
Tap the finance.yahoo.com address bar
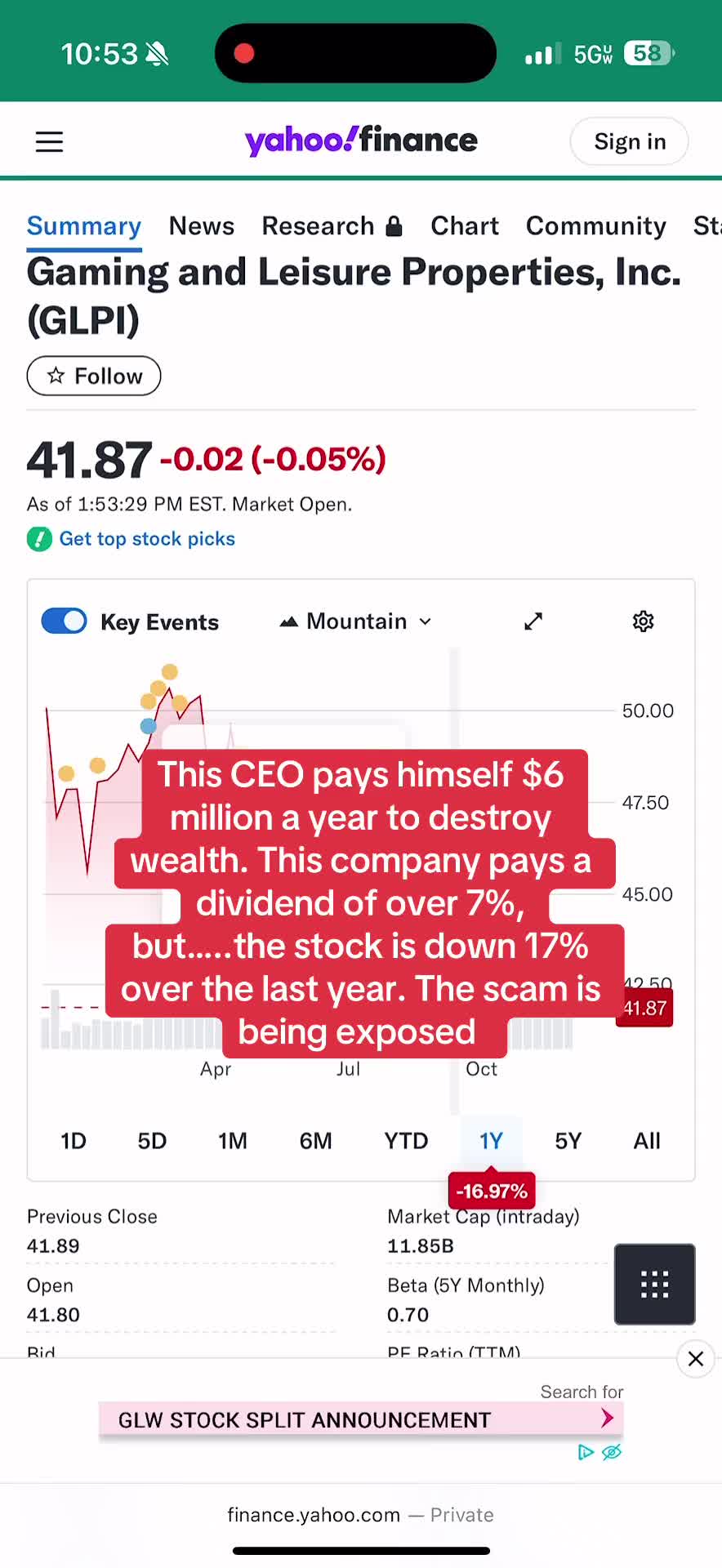pyautogui.click(x=360, y=1515)
